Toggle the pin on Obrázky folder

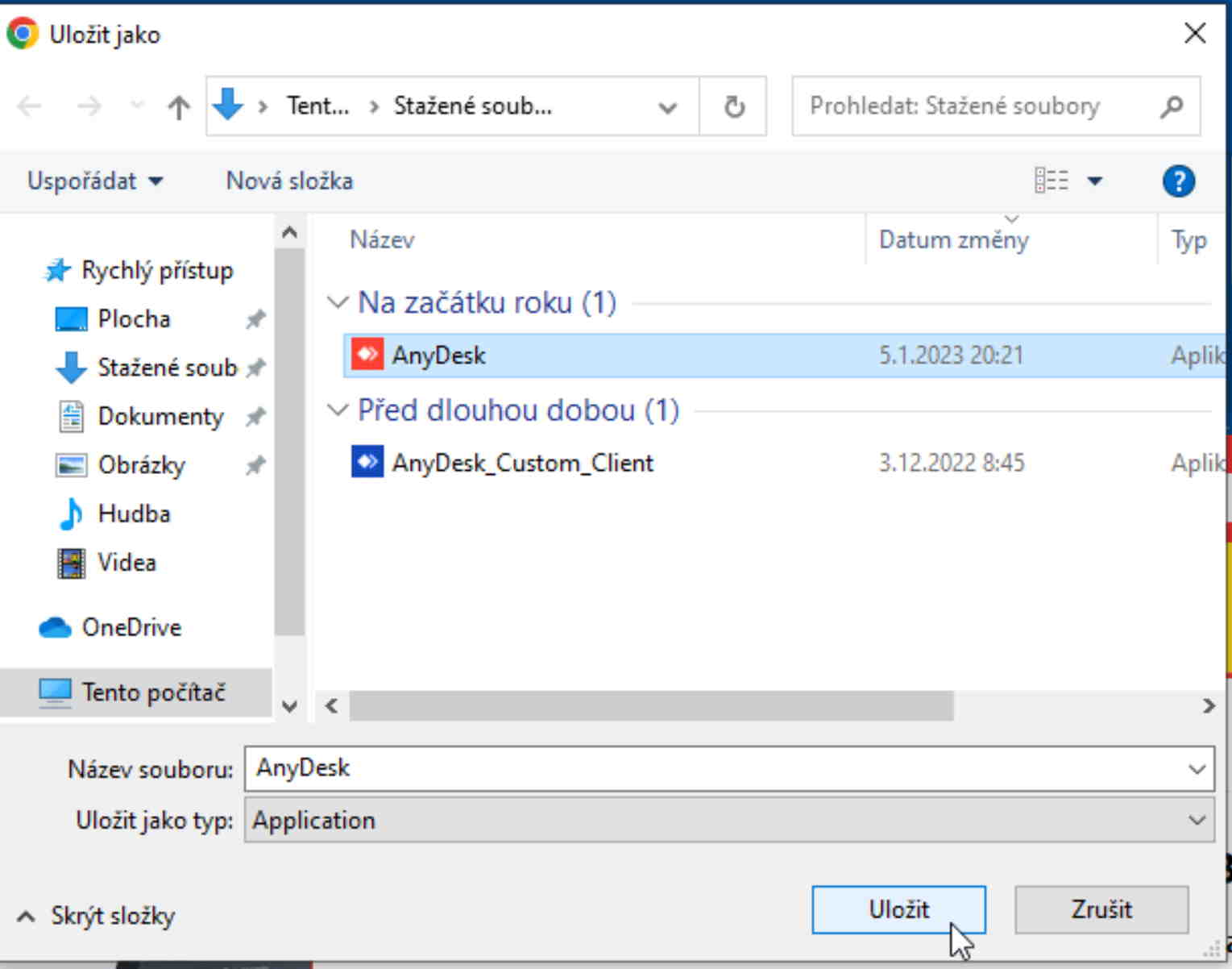[x=254, y=465]
